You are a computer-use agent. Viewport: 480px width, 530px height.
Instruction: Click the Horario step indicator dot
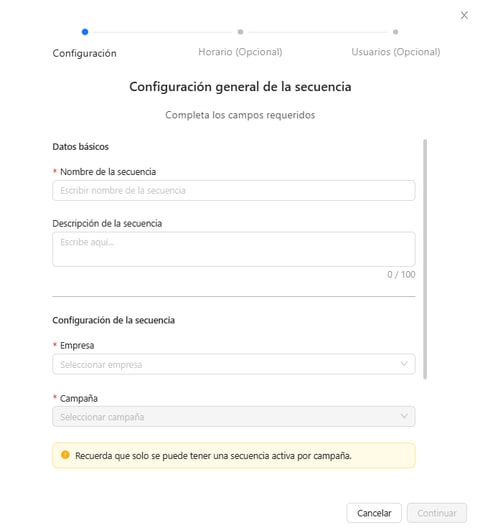pyautogui.click(x=240, y=32)
